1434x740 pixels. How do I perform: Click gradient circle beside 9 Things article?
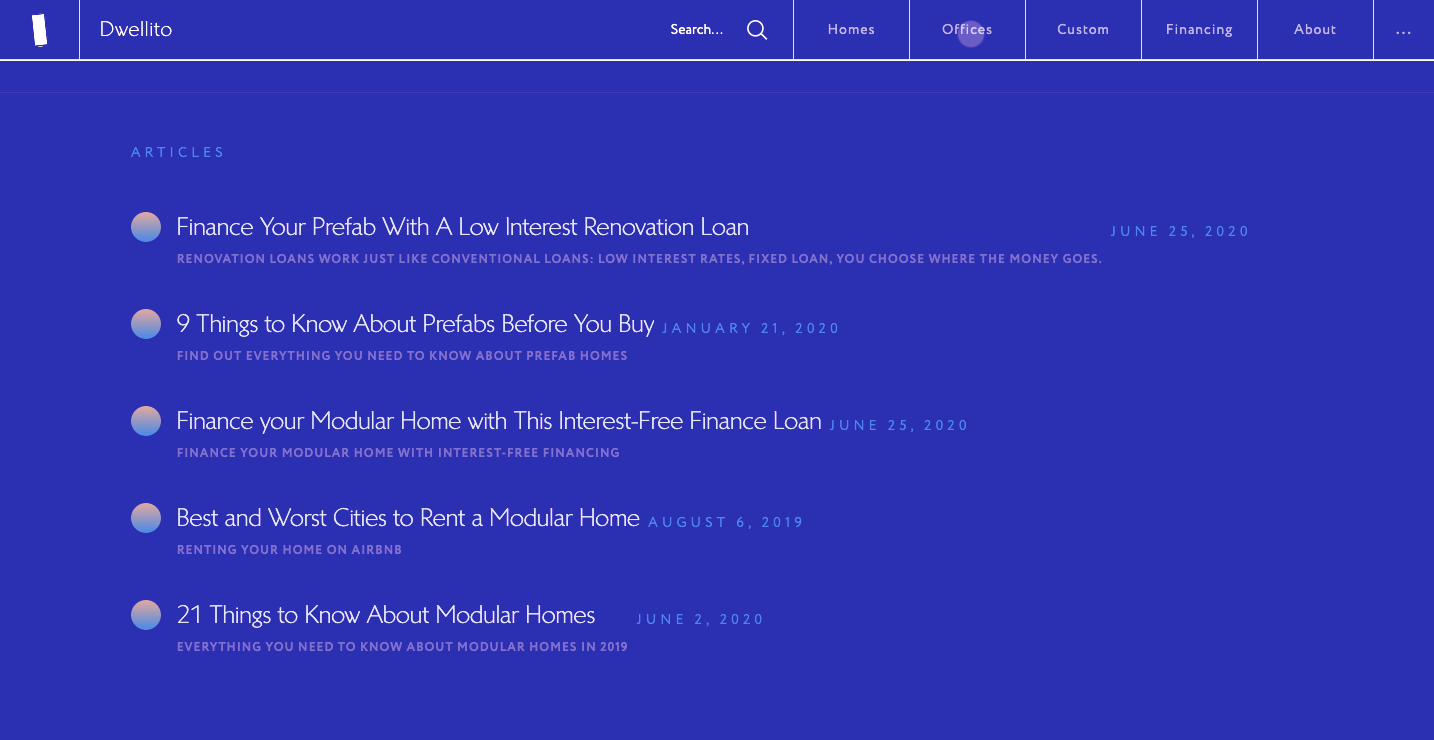pyautogui.click(x=146, y=324)
